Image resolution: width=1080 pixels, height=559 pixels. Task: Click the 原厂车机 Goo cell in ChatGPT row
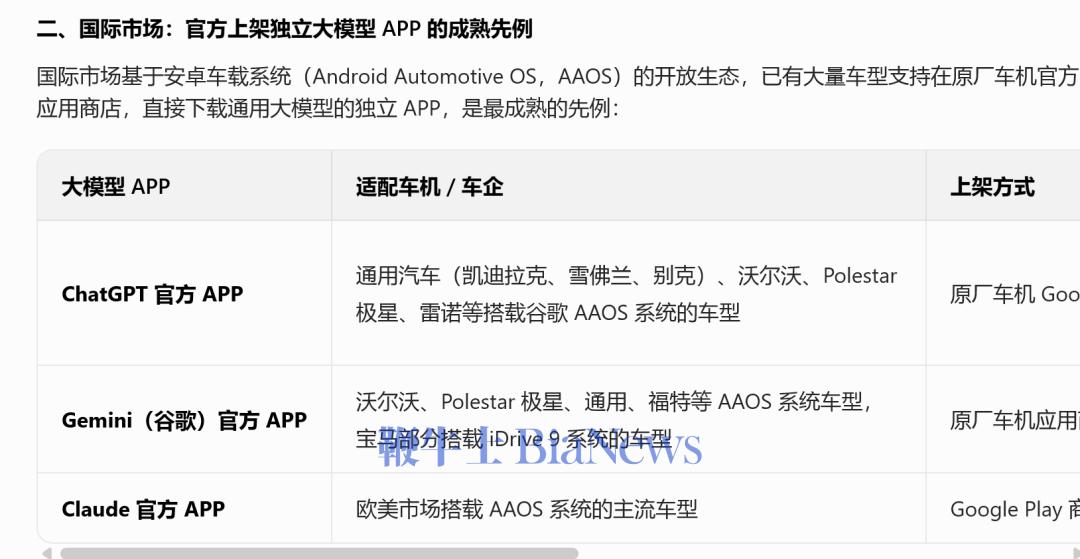(x=1014, y=294)
